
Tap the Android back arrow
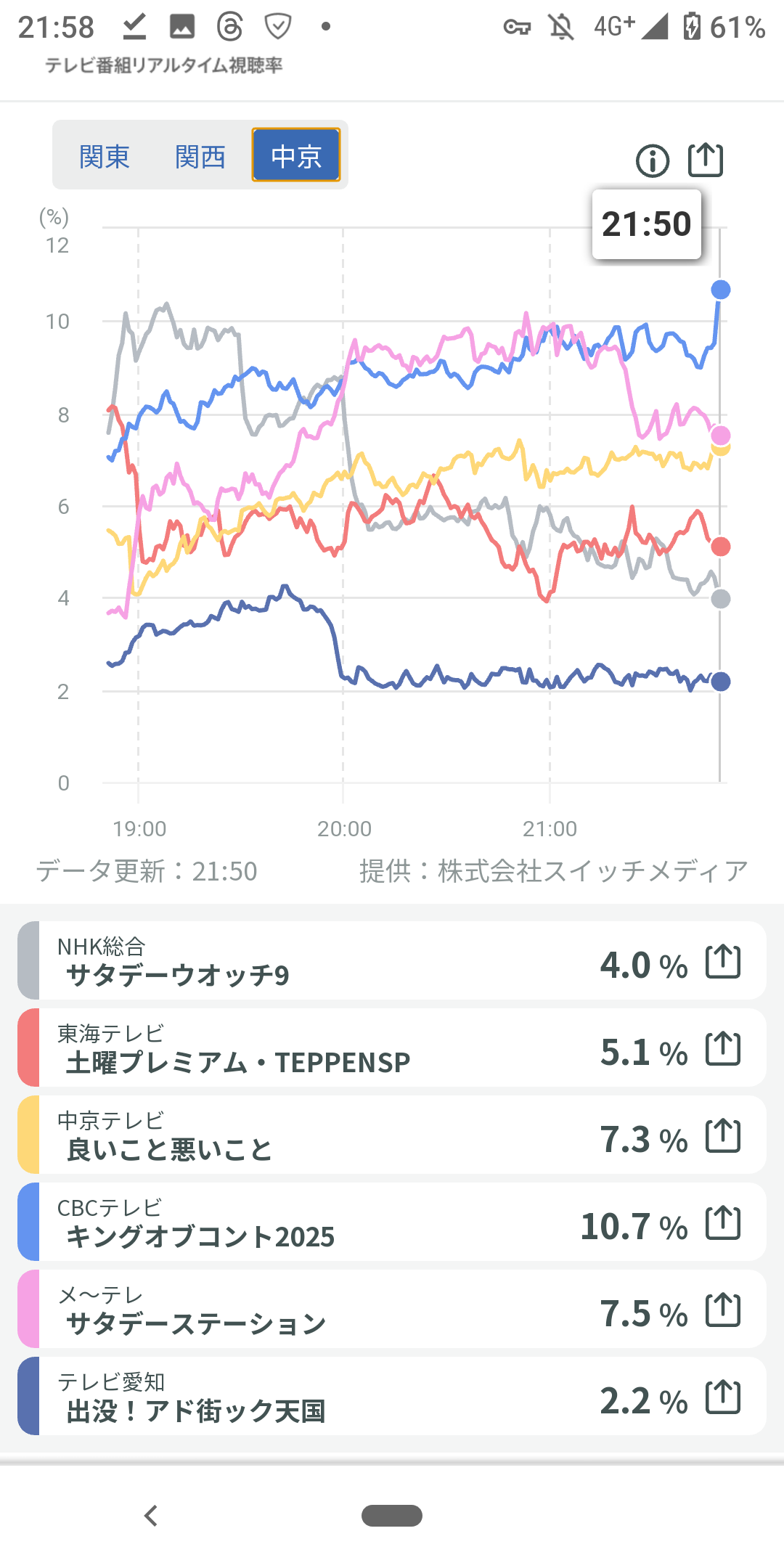pos(151,1516)
